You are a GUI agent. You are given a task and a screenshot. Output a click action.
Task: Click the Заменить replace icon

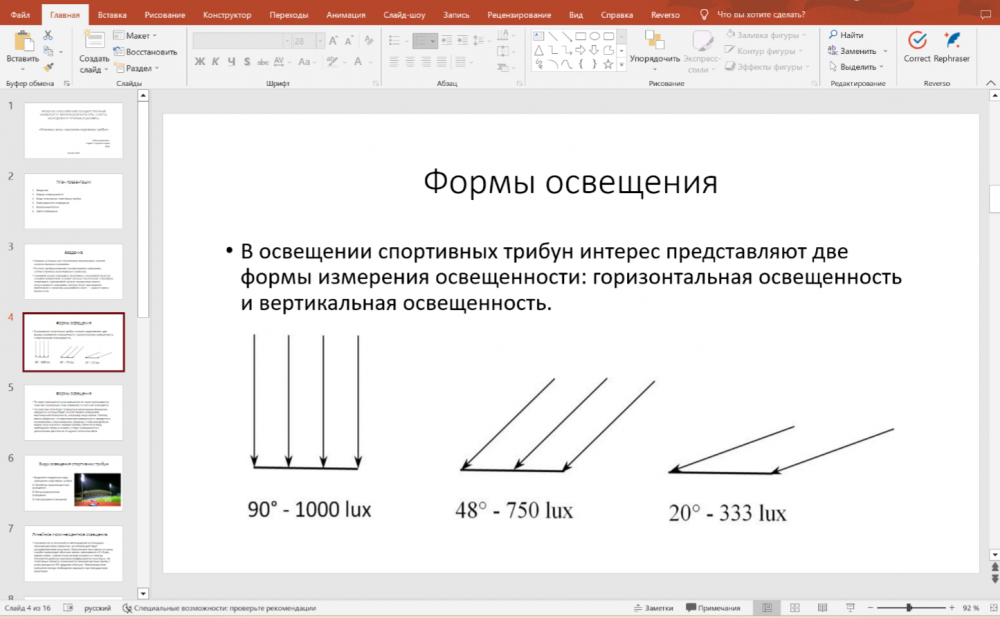(x=833, y=50)
